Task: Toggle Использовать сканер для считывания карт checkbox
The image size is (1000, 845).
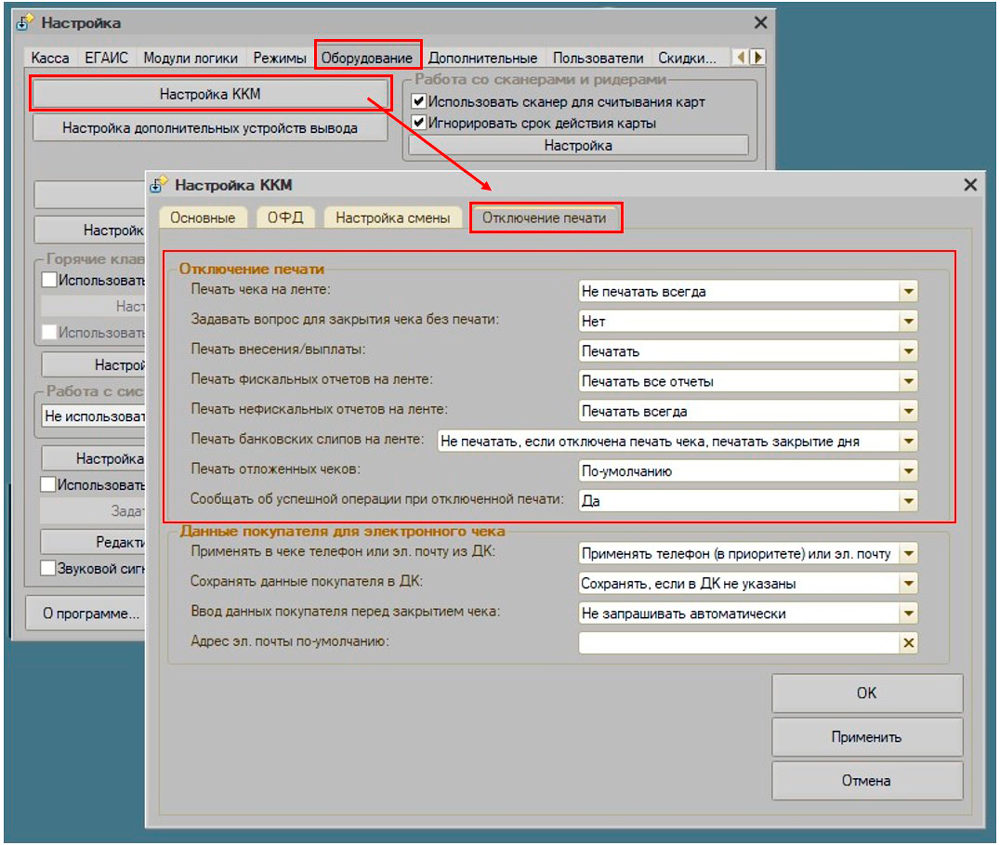Action: click(419, 102)
